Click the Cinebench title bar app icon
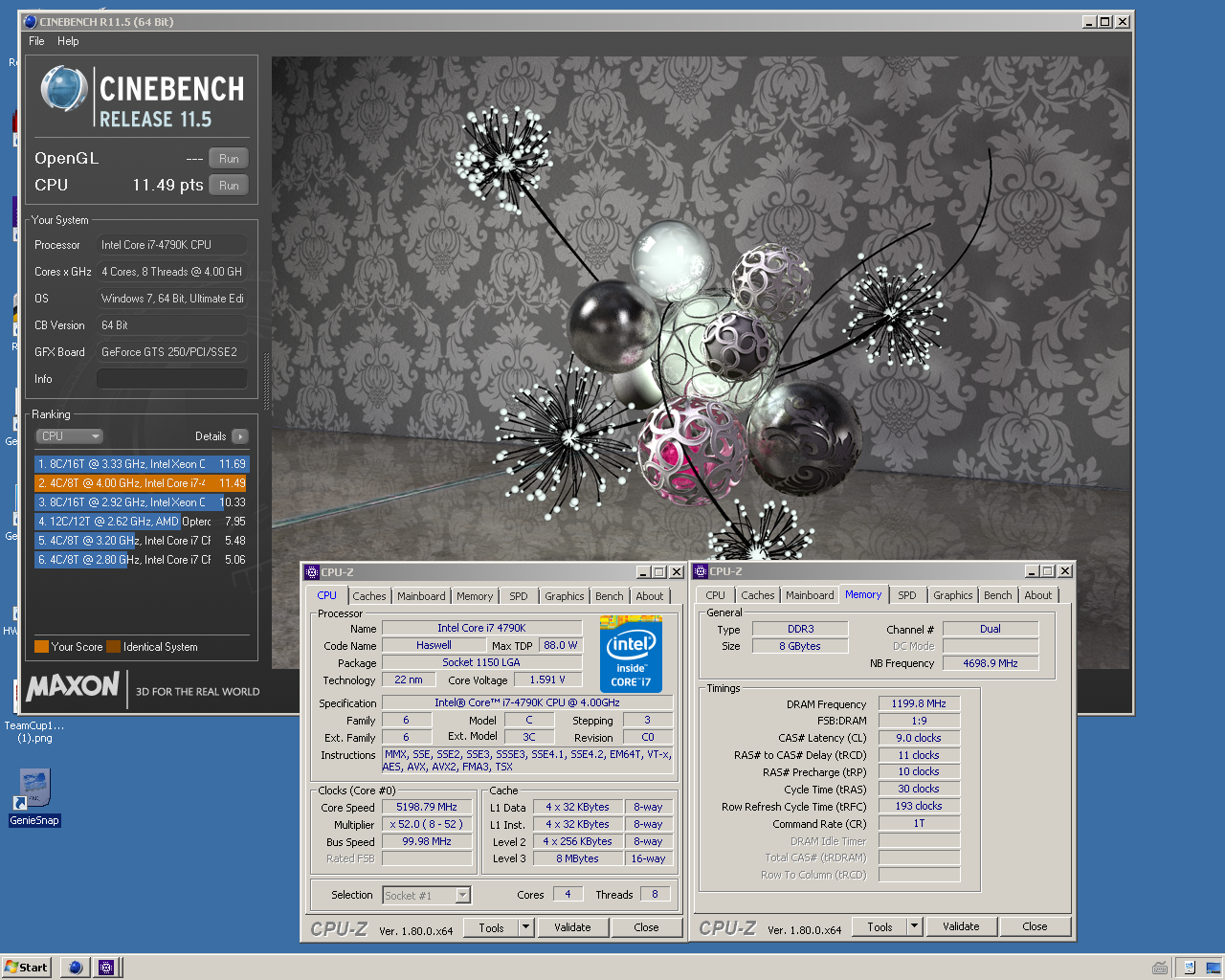 [x=30, y=21]
